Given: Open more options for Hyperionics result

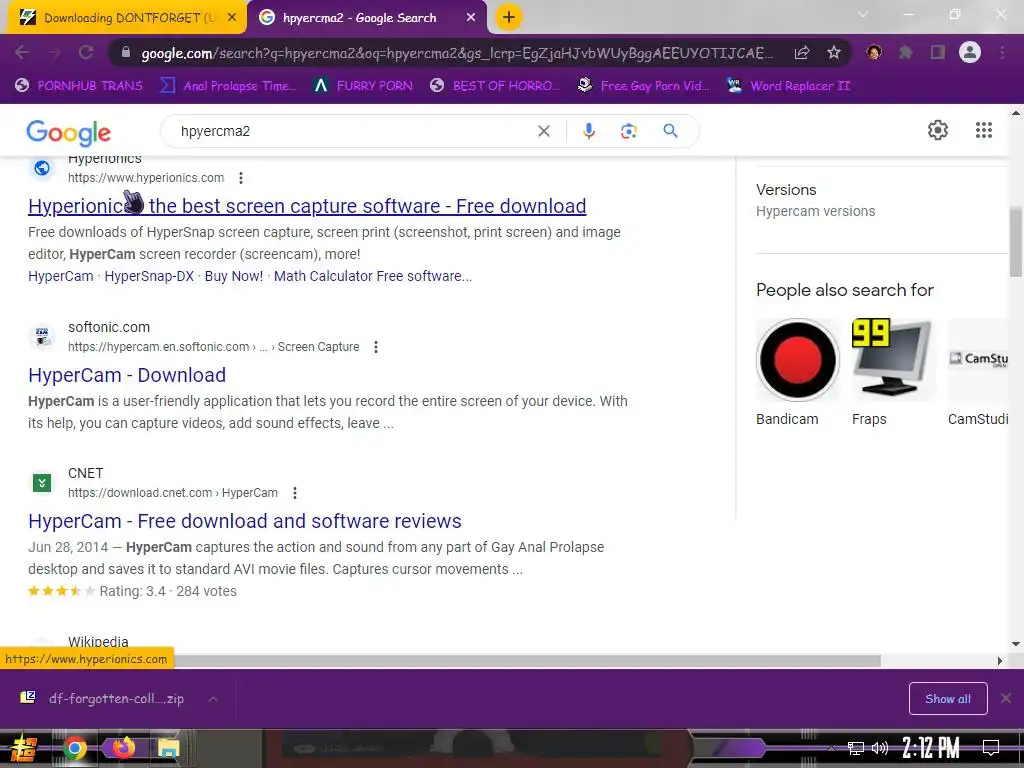Looking at the screenshot, I should pos(241,178).
